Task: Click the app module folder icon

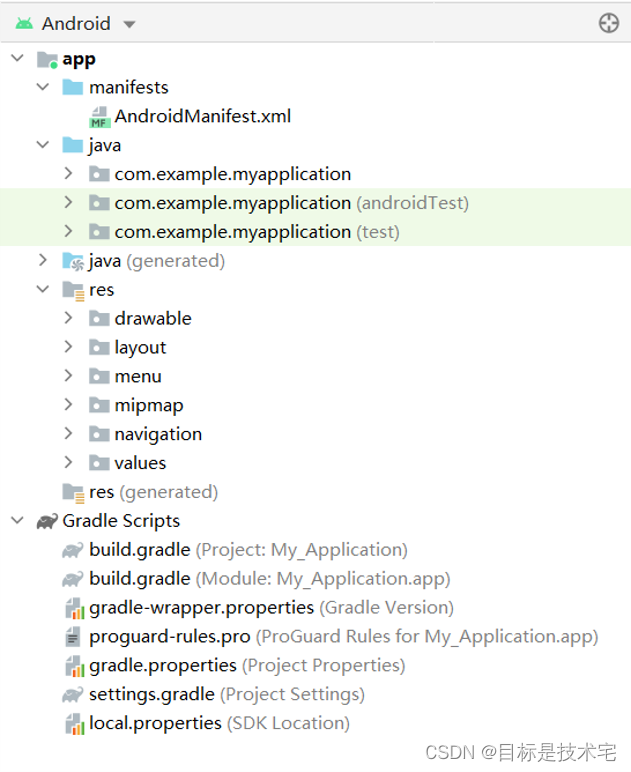Action: point(47,60)
